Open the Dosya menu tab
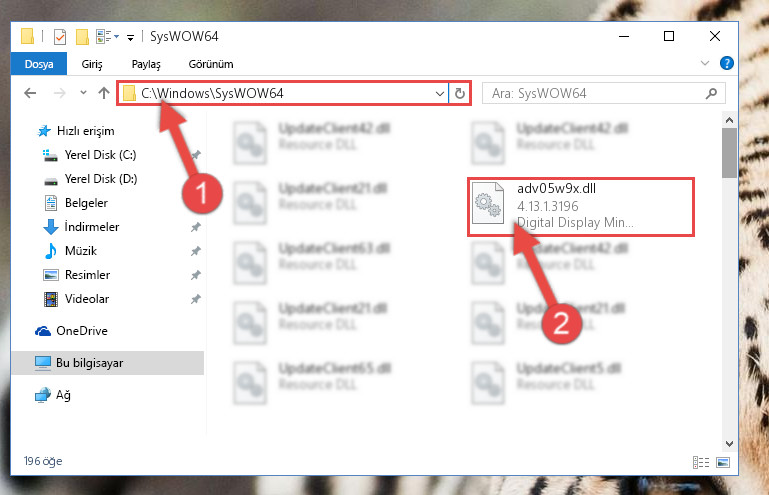Image resolution: width=769 pixels, height=495 pixels. [x=39, y=64]
